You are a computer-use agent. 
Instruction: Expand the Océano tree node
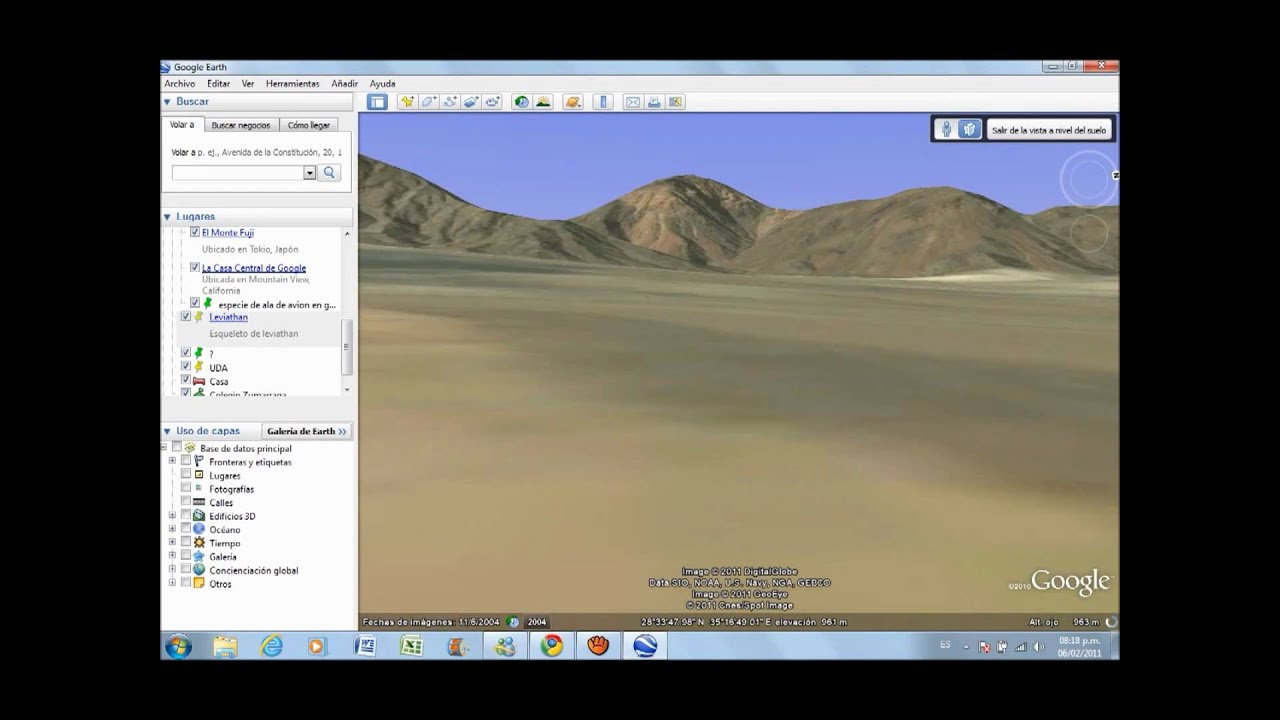point(172,529)
